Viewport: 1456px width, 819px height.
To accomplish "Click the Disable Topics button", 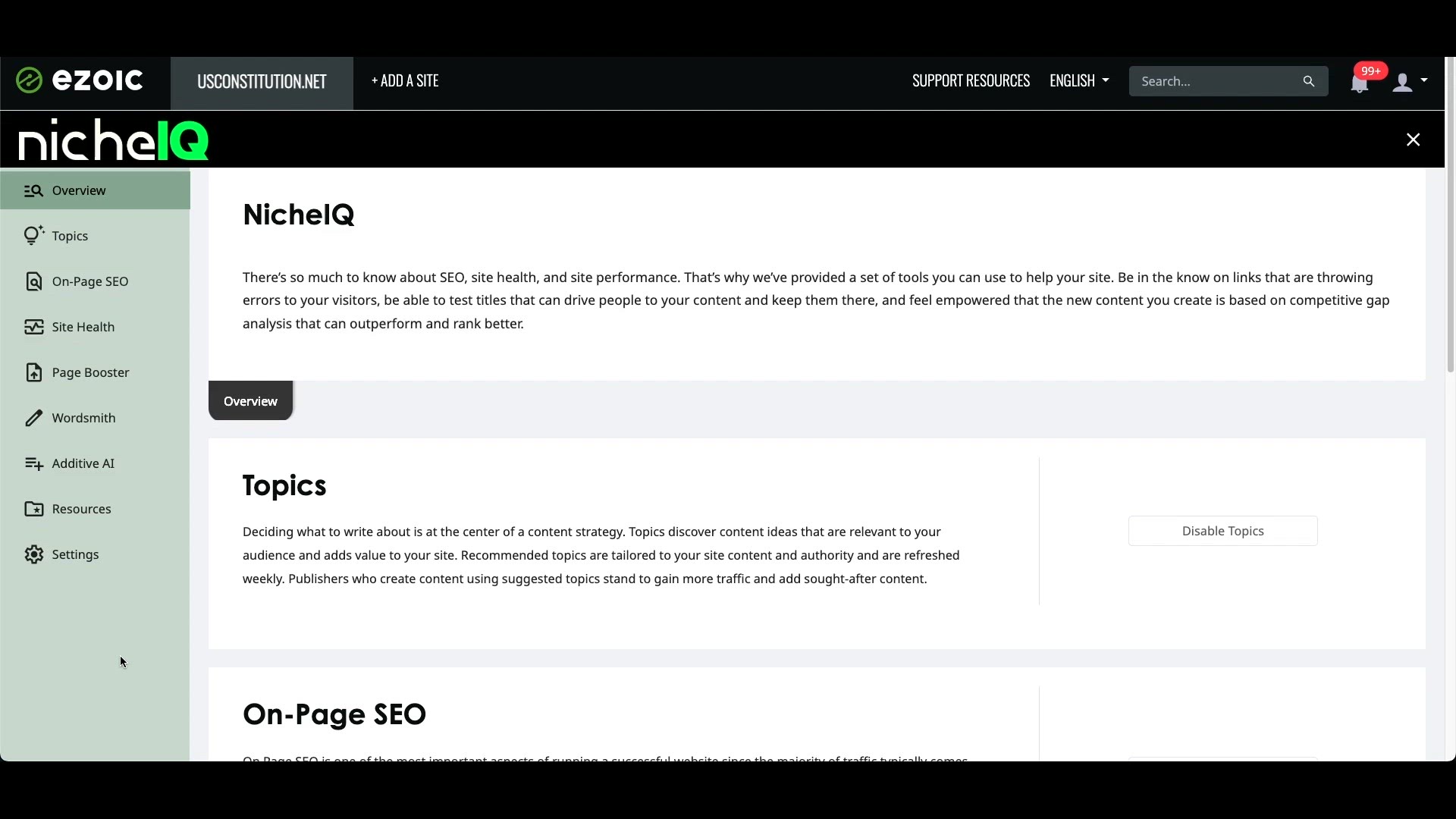I will pyautogui.click(x=1222, y=531).
